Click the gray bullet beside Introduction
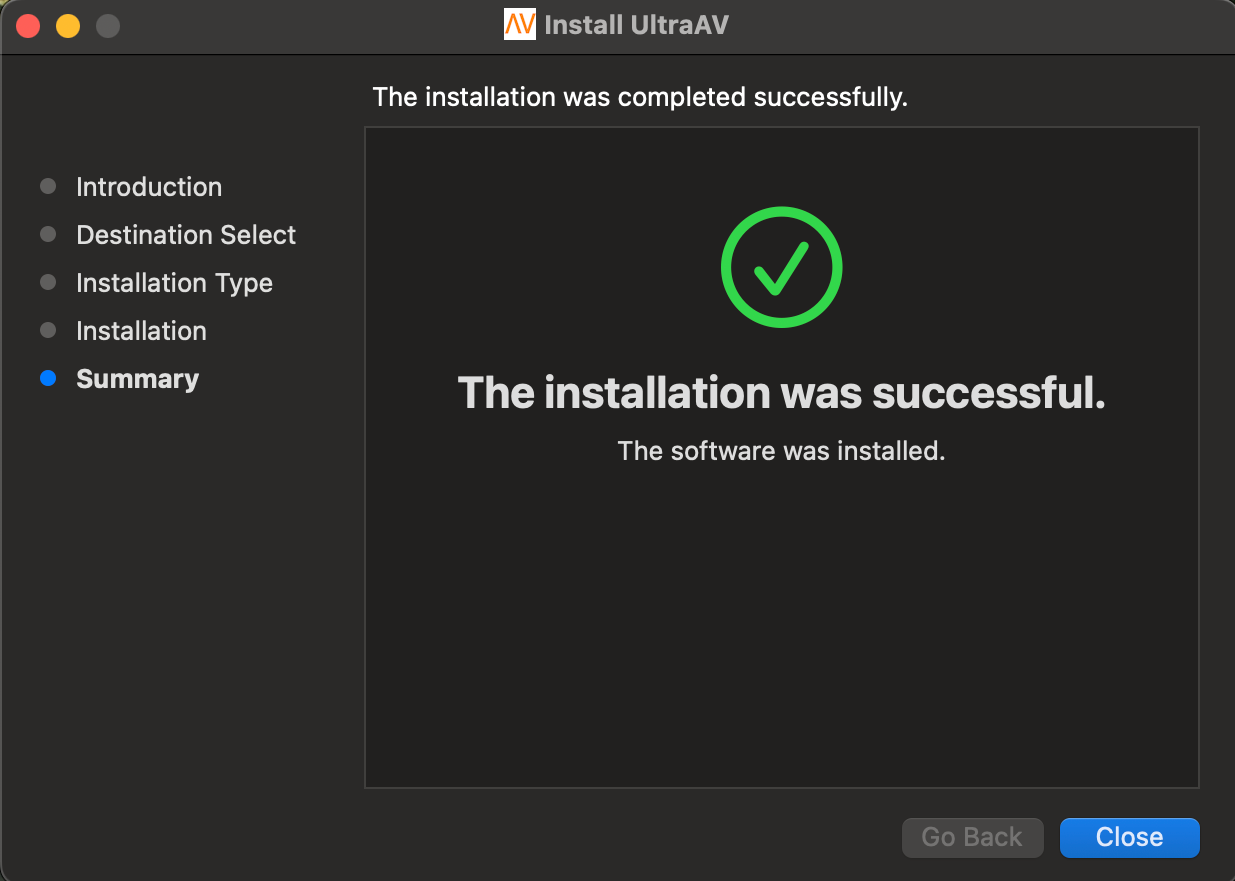The height and width of the screenshot is (881, 1235). 47,187
